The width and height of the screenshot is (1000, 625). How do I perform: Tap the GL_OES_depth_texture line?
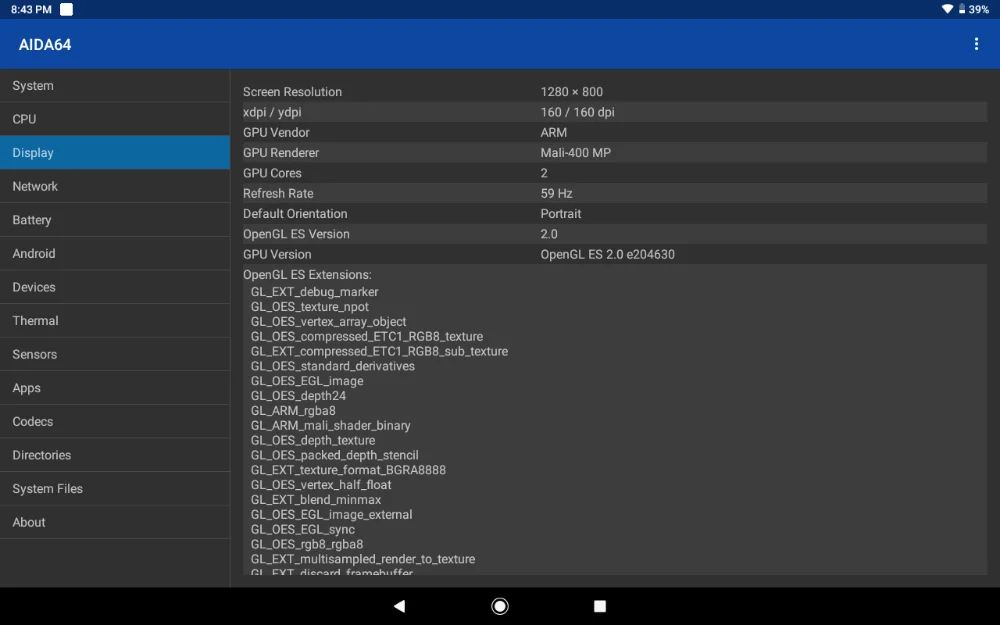click(312, 441)
